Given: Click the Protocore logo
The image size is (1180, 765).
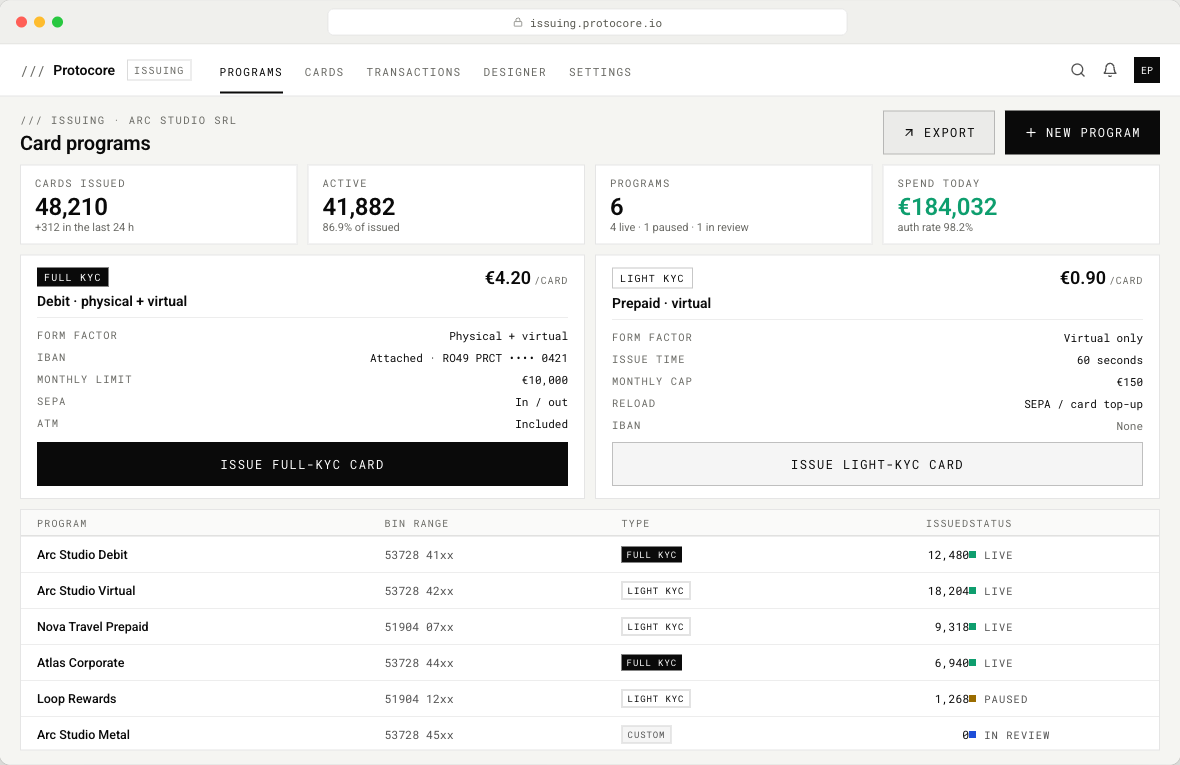Looking at the screenshot, I should pos(68,70).
